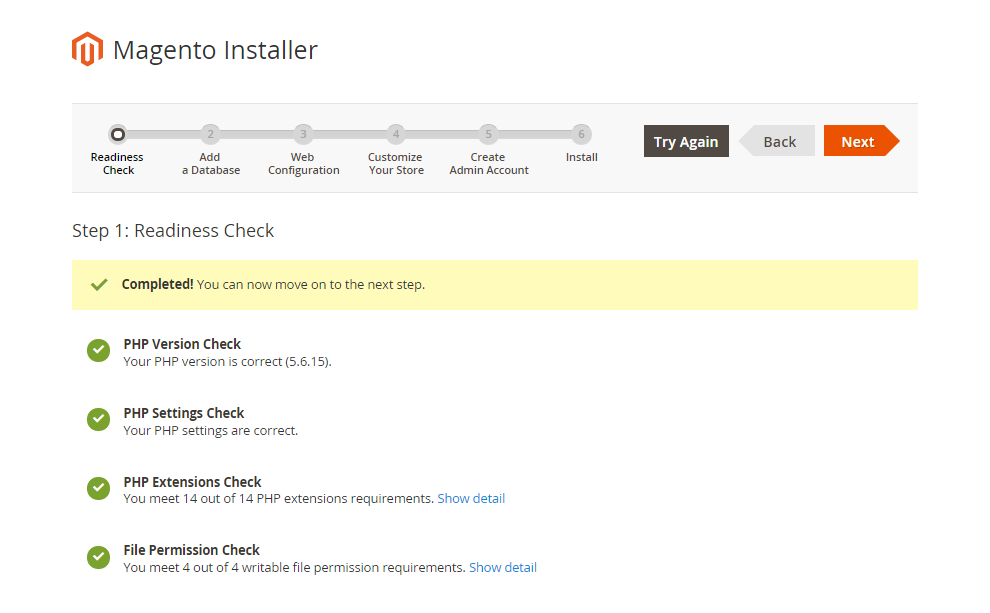
Task: Click the Create Admin Account step label
Action: click(x=489, y=164)
